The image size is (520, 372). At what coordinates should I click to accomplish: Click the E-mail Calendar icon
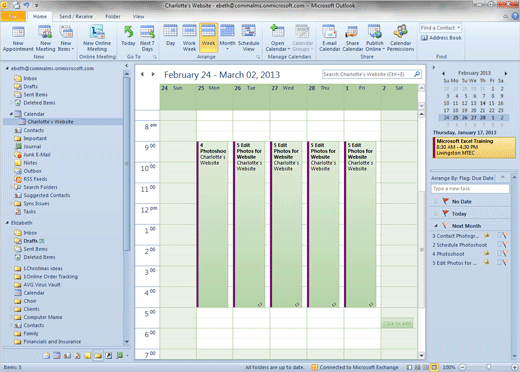pos(329,39)
